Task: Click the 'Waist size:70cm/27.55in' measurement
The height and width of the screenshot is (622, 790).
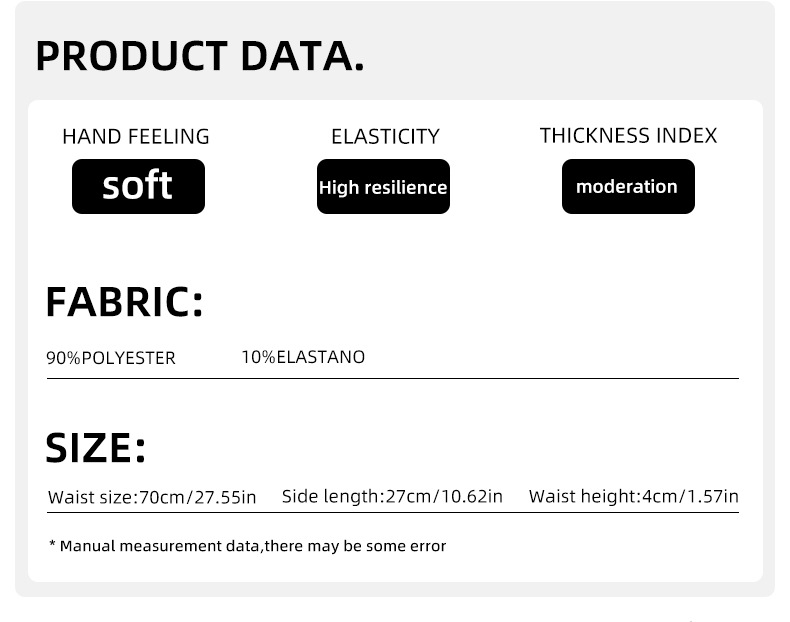Action: point(152,497)
